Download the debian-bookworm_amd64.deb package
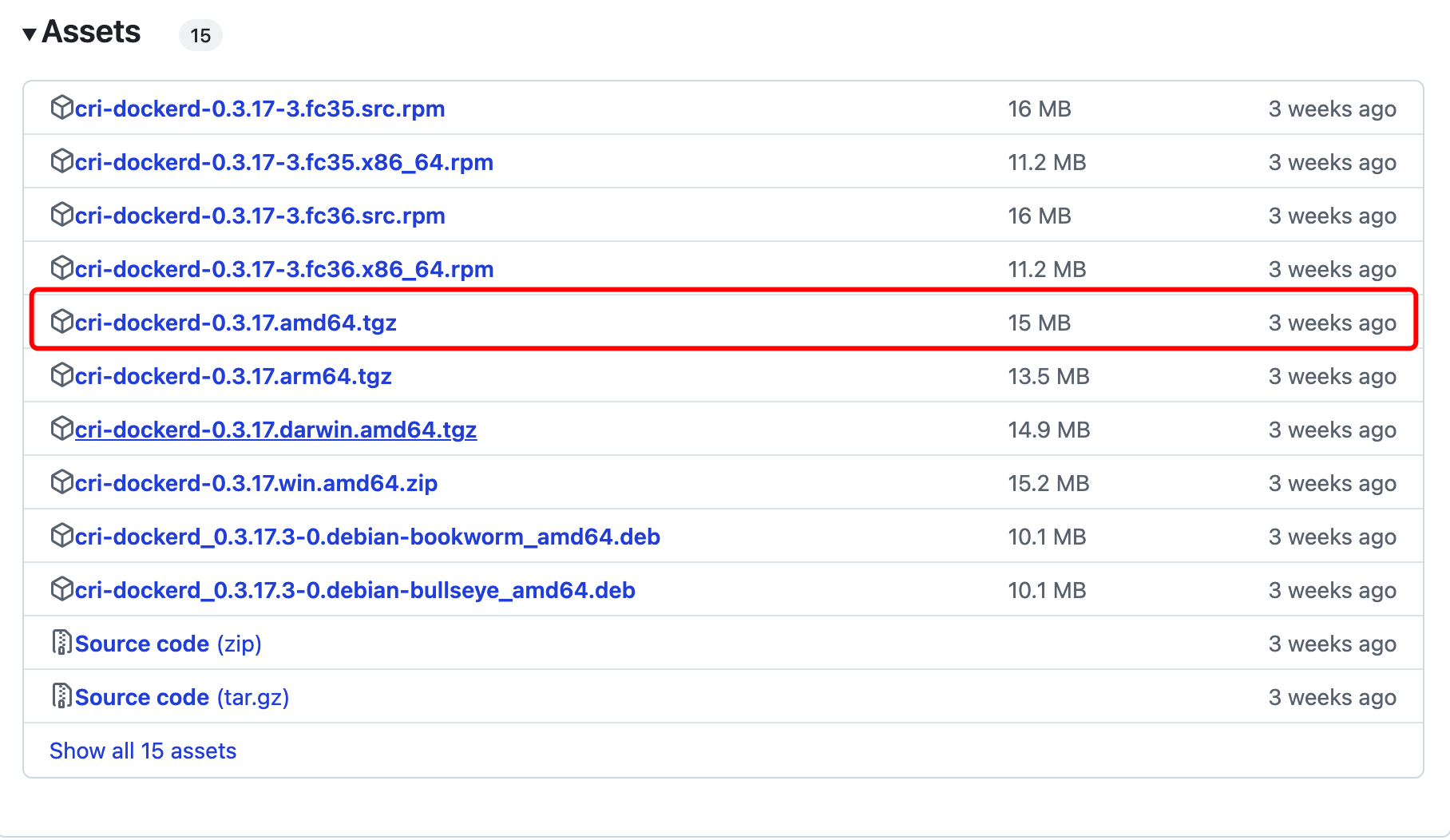Screen dimensions: 1450x840 coord(367,537)
